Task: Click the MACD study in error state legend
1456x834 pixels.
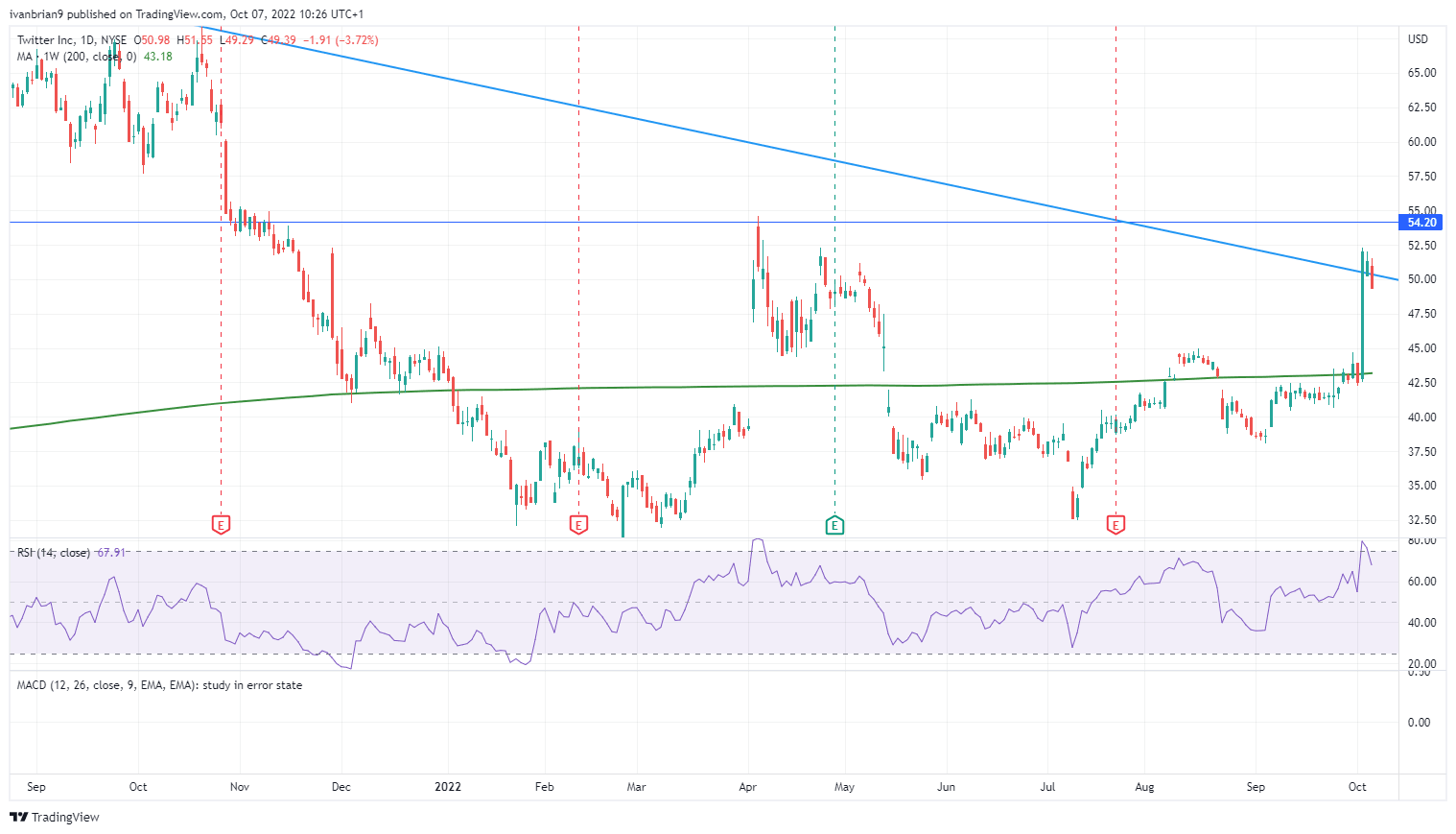Action: click(160, 685)
